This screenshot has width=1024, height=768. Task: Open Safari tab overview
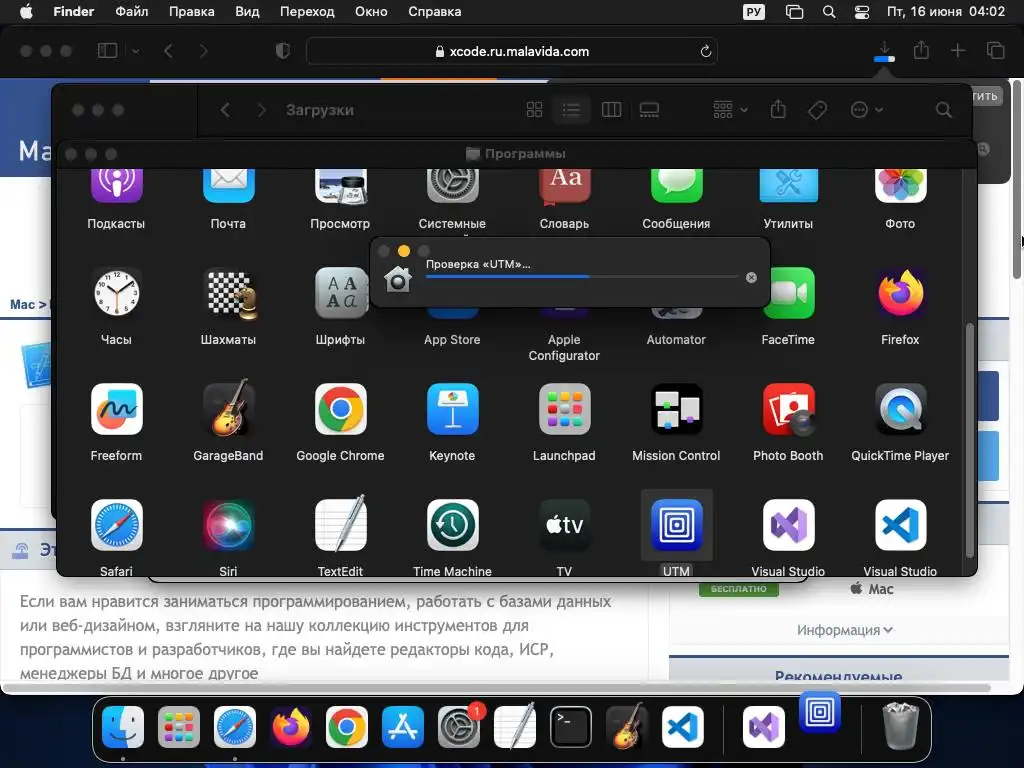tap(995, 50)
